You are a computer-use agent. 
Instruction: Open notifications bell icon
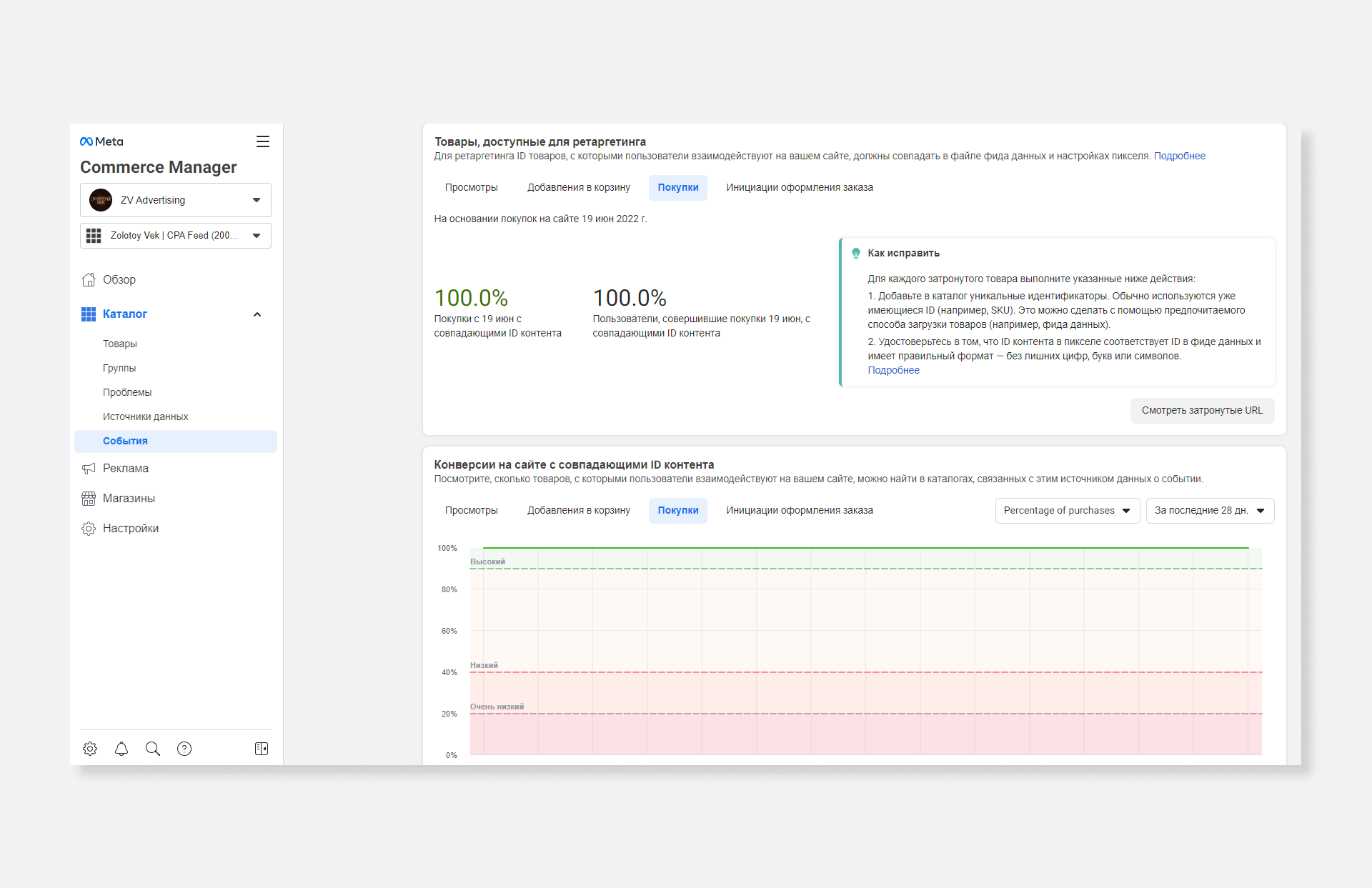[121, 749]
